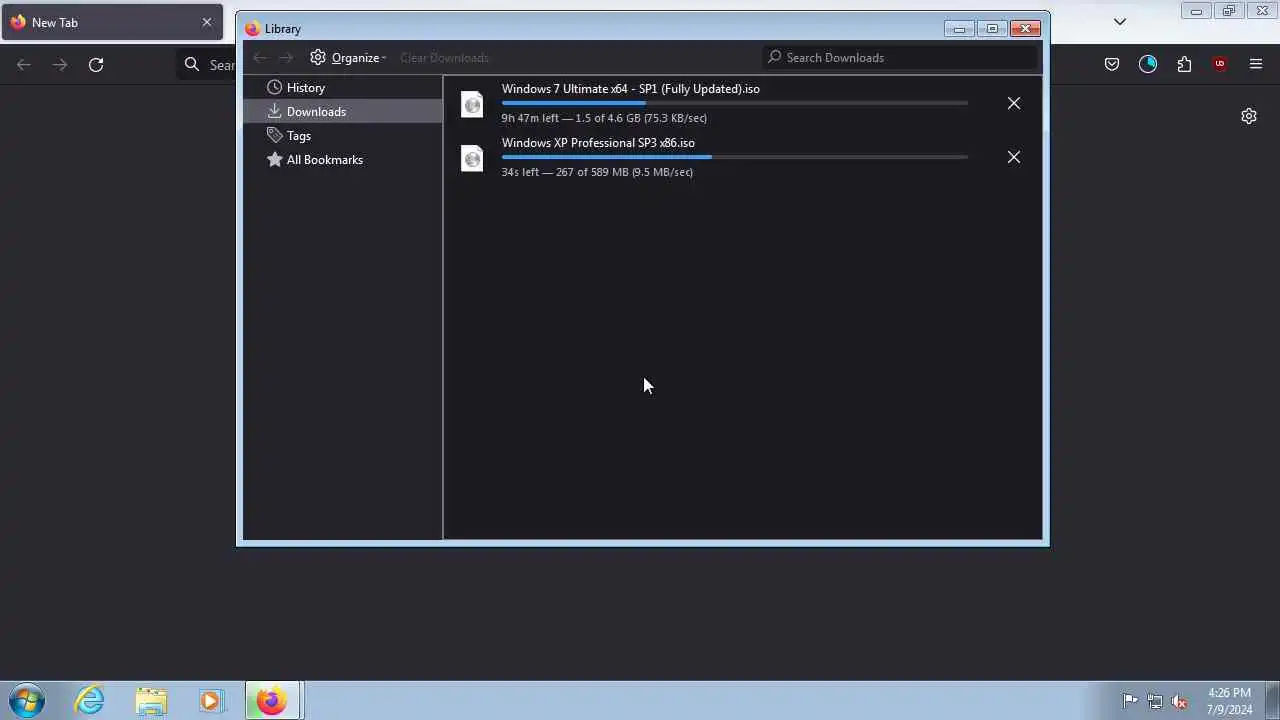Viewport: 1280px width, 720px height.
Task: Open the Windows Start menu
Action: pyautogui.click(x=27, y=700)
